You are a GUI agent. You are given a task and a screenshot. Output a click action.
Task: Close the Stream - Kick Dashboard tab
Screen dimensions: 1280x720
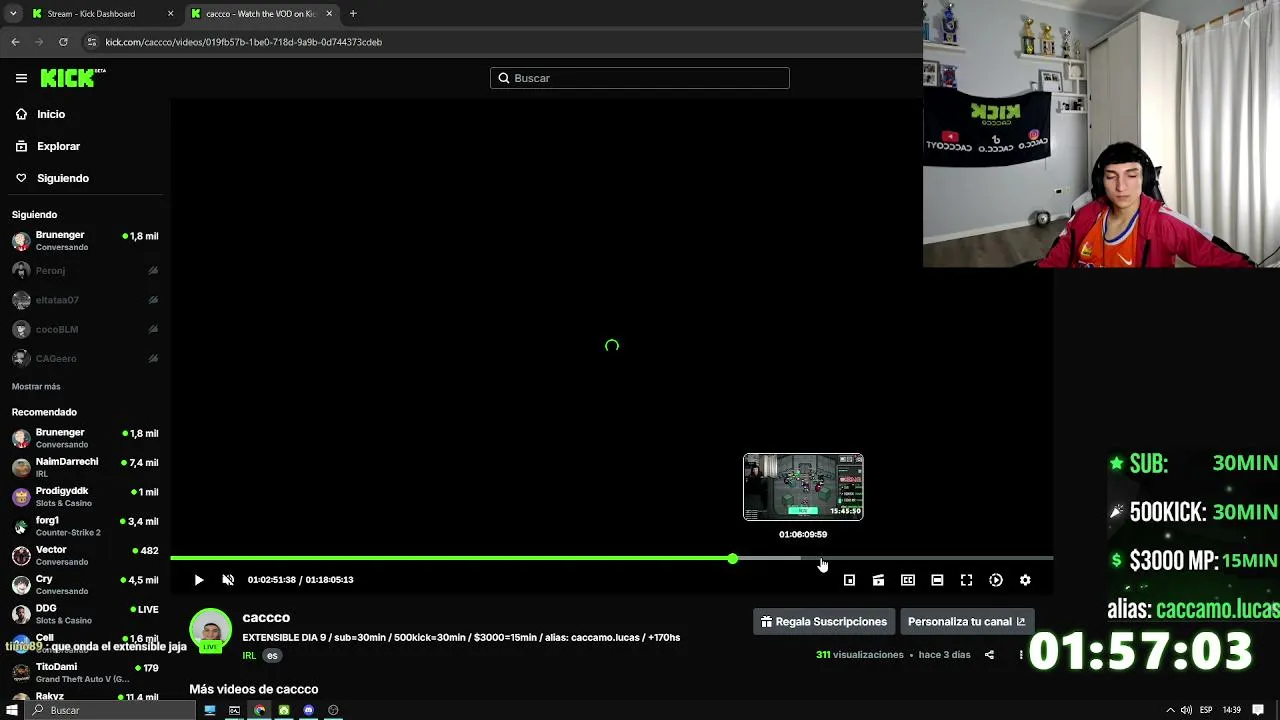170,14
